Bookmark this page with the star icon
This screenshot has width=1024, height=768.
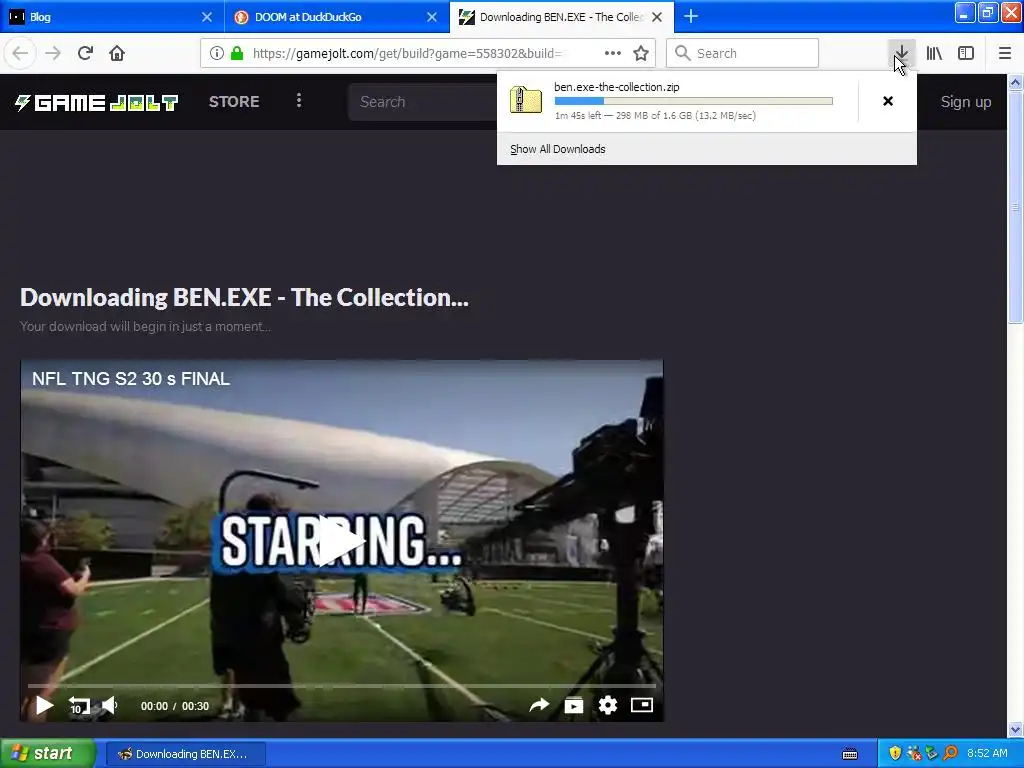point(641,53)
